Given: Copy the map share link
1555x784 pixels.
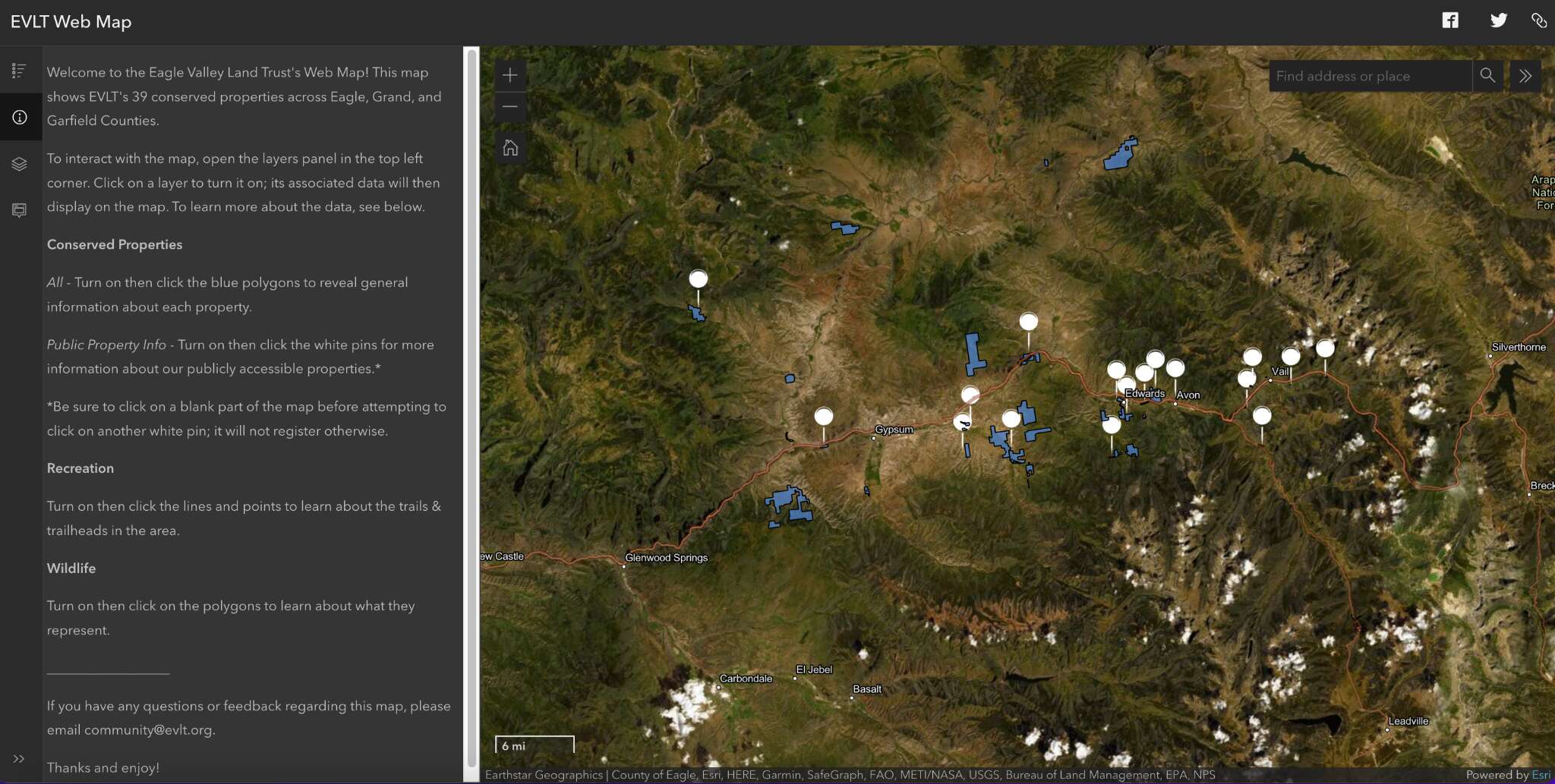Looking at the screenshot, I should pyautogui.click(x=1539, y=20).
